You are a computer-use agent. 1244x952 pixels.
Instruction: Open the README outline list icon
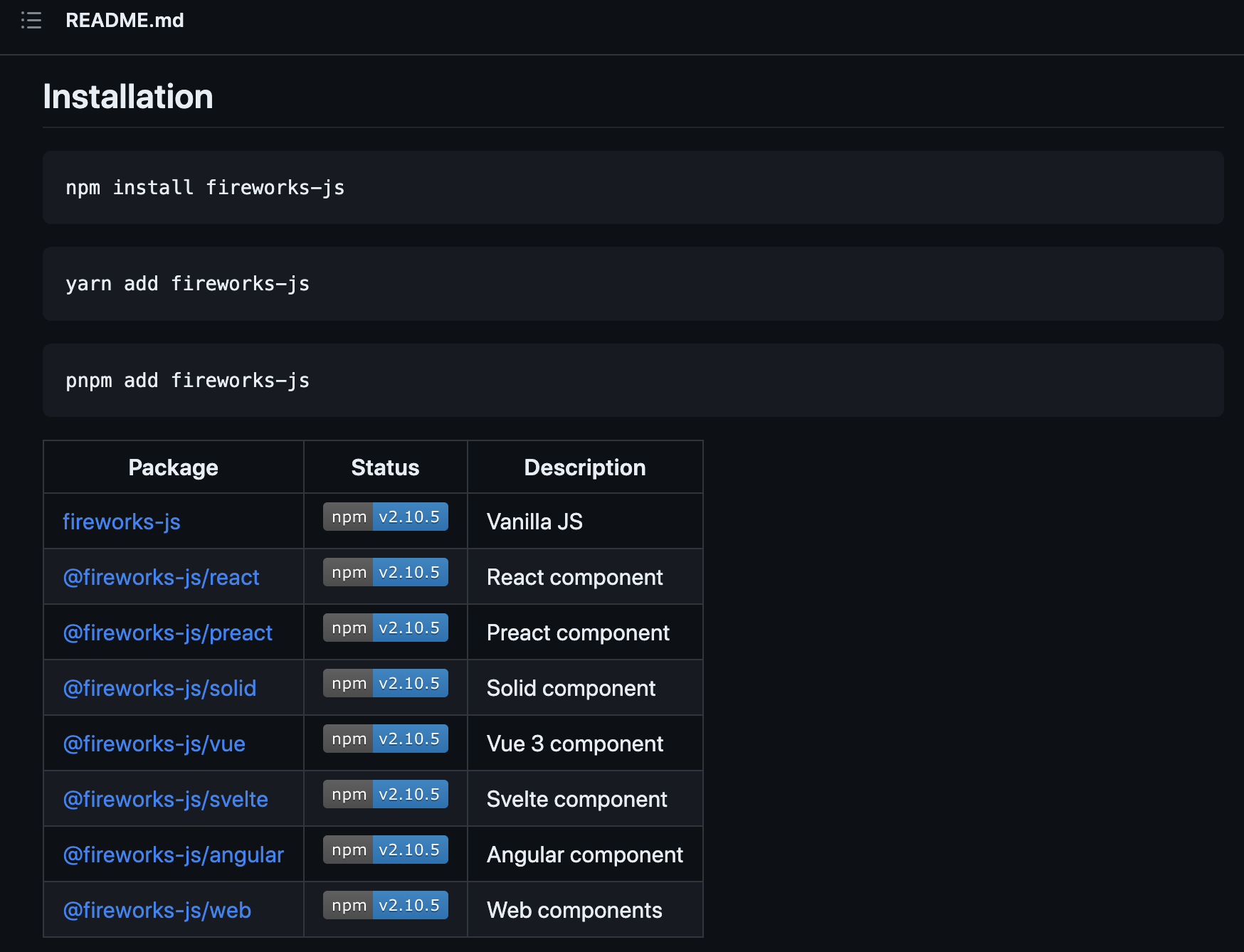click(31, 20)
